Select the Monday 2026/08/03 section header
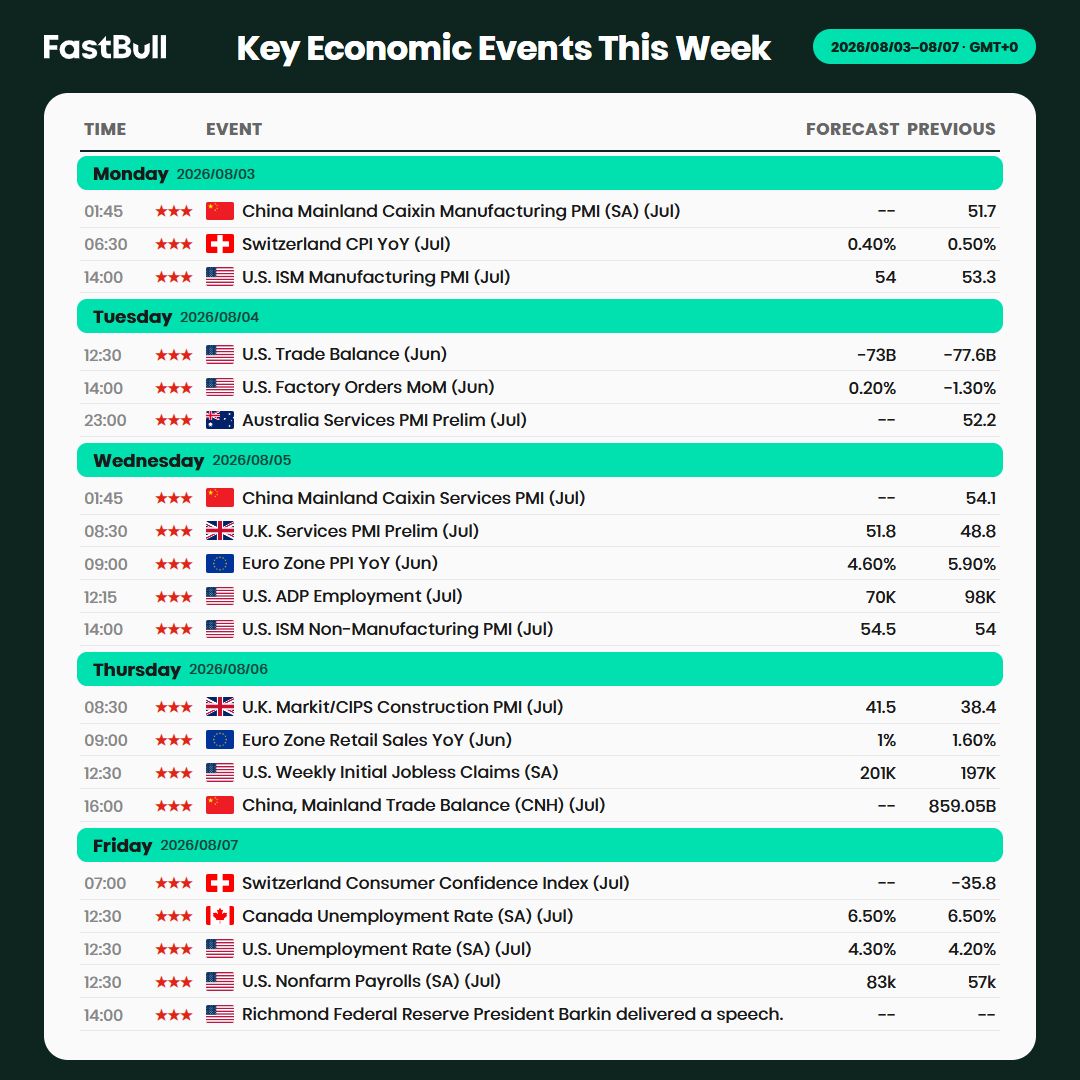1080x1080 pixels. pyautogui.click(x=539, y=173)
